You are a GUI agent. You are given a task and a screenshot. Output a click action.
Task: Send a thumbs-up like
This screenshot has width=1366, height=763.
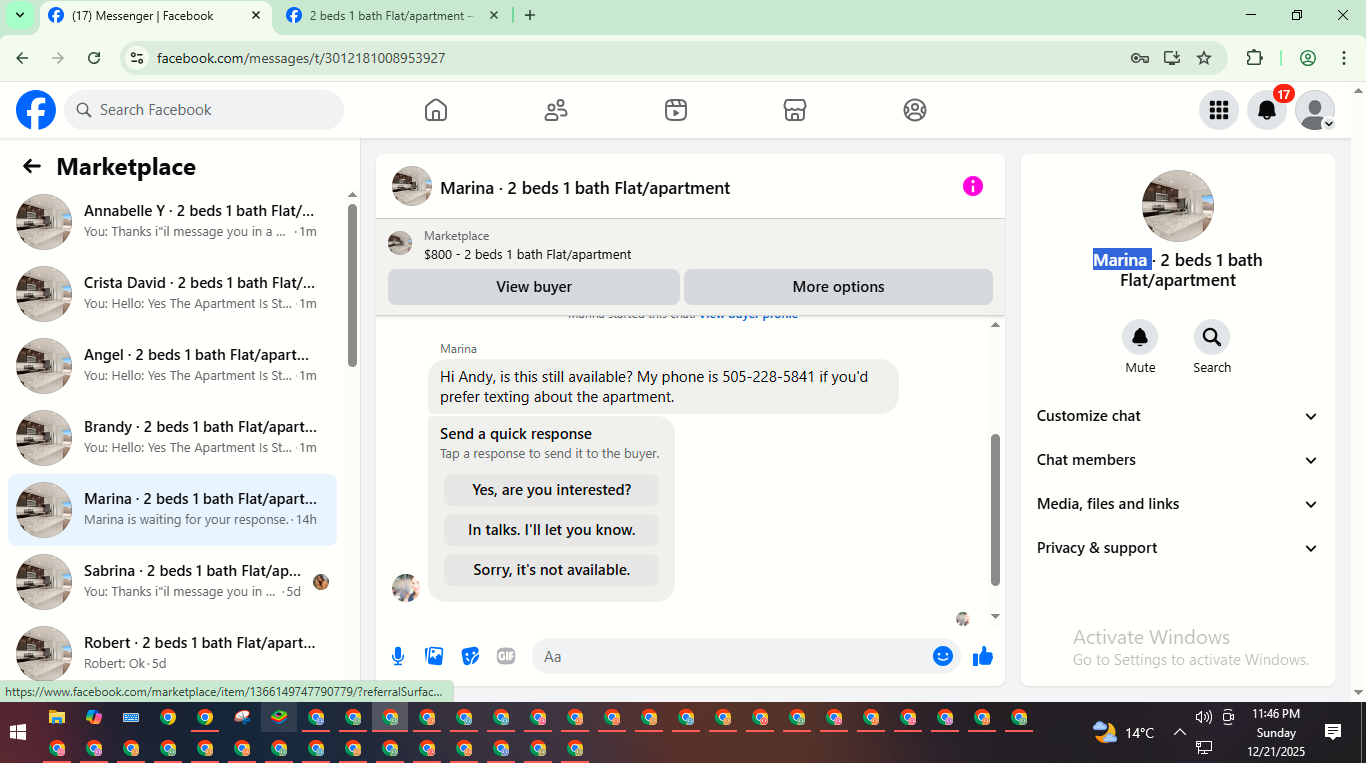983,656
